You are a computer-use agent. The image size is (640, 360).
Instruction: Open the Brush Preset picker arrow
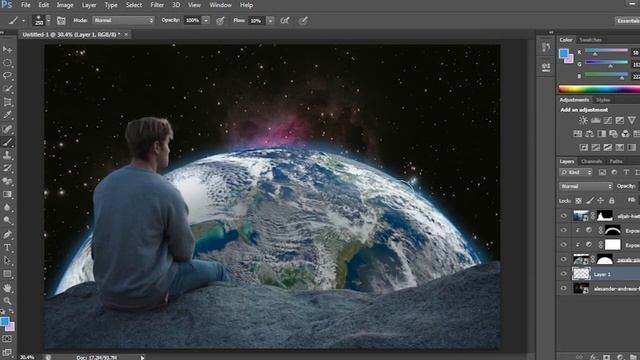(49, 20)
